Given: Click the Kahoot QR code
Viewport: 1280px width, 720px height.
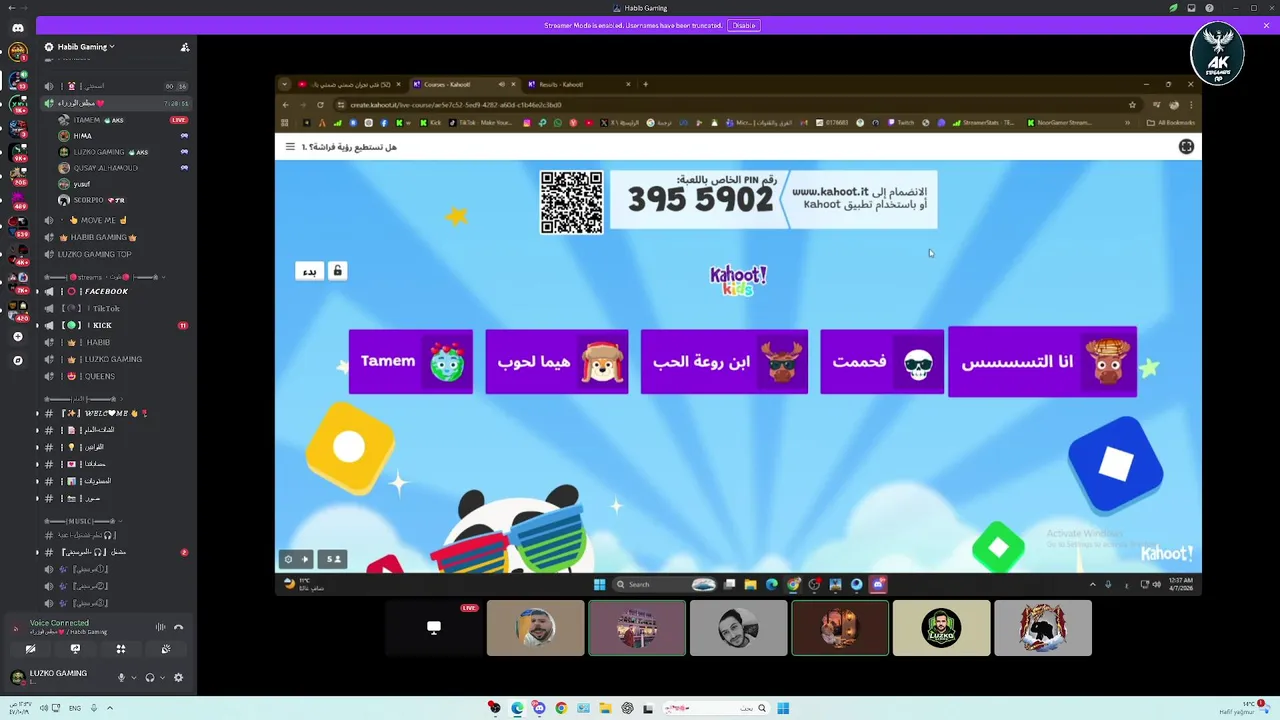Looking at the screenshot, I should click(x=571, y=202).
